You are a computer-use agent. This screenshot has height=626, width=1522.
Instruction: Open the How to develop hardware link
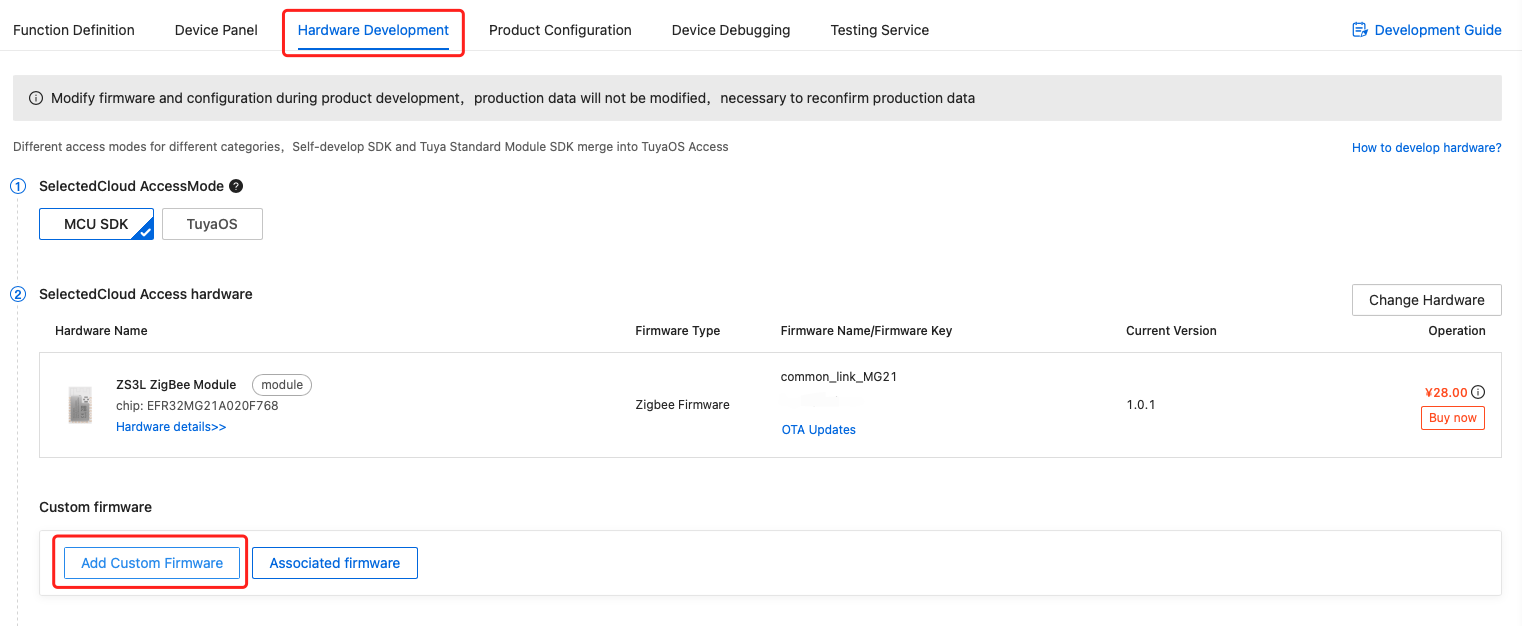(x=1427, y=147)
